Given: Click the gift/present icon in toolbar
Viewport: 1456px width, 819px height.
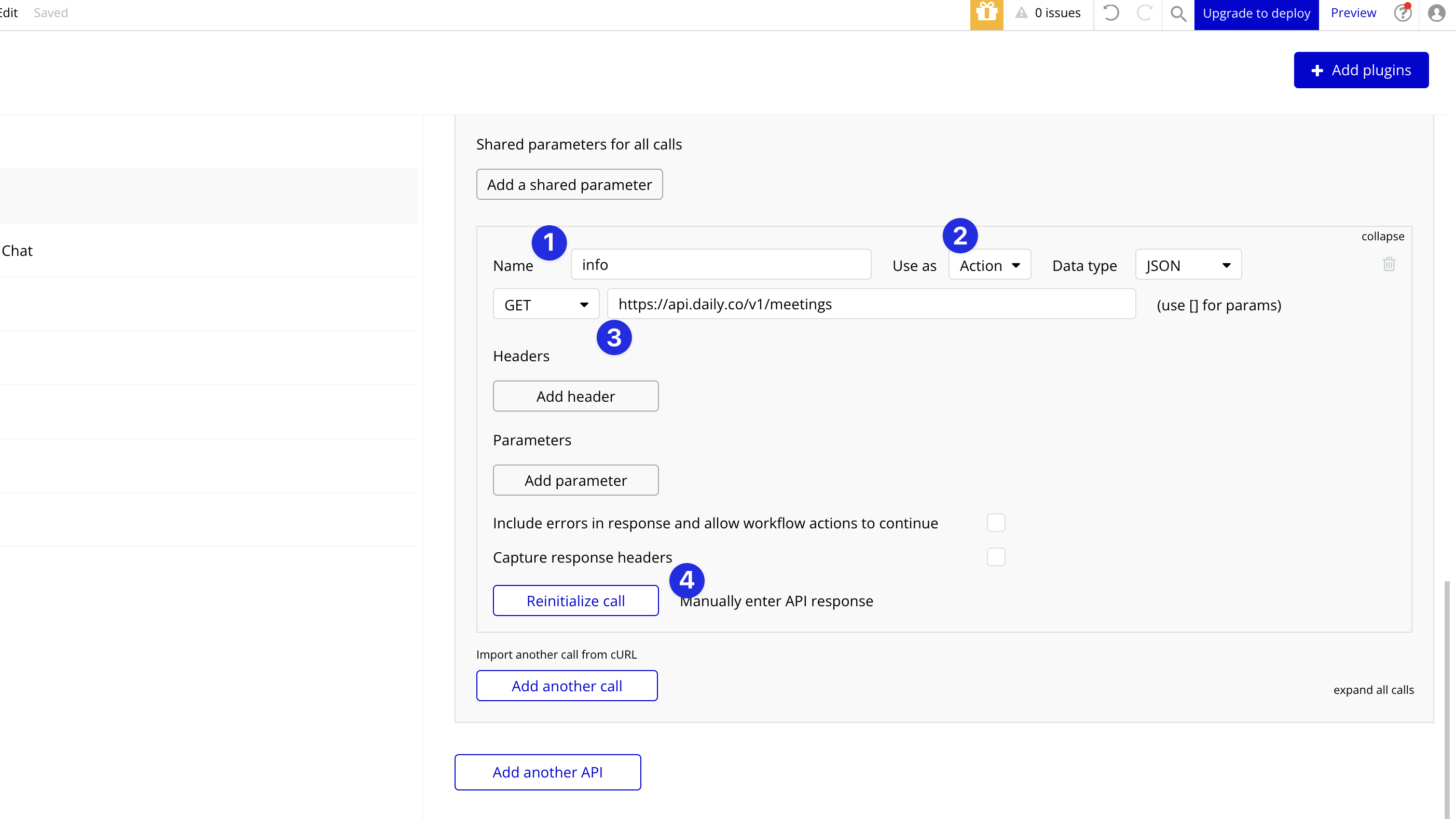Looking at the screenshot, I should [987, 13].
